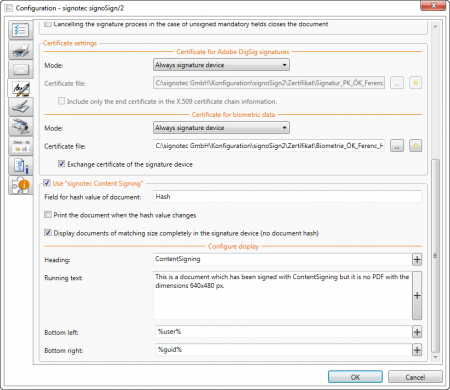Uncheck Exchange certificate of the signature device
The image size is (450, 390).
point(61,164)
